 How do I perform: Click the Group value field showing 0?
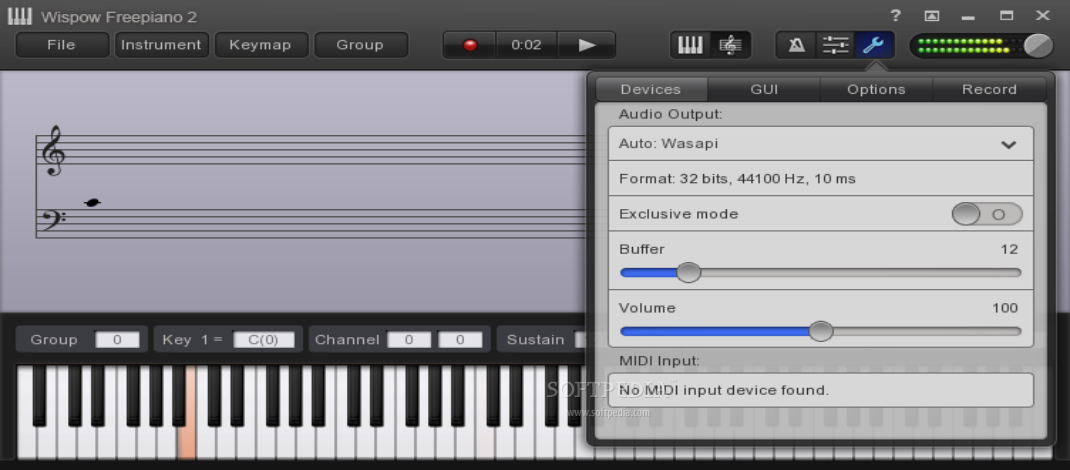tap(117, 340)
